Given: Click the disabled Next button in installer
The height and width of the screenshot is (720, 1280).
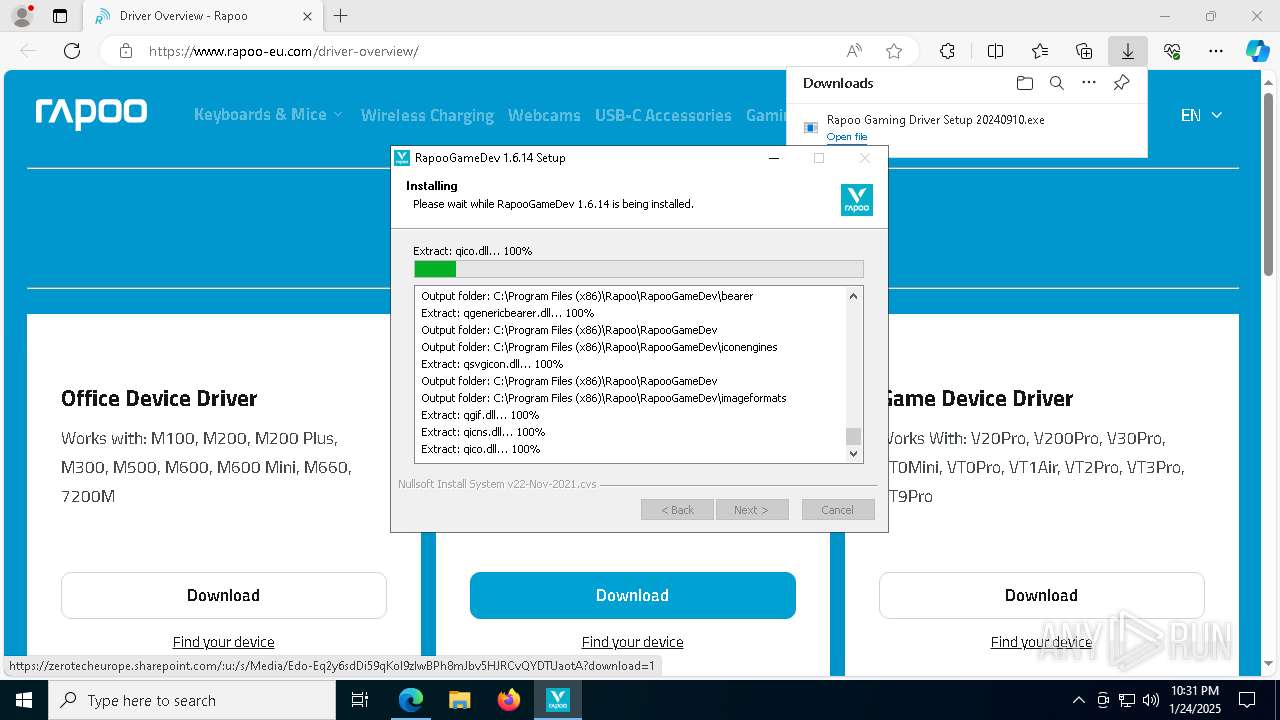Looking at the screenshot, I should point(752,509).
